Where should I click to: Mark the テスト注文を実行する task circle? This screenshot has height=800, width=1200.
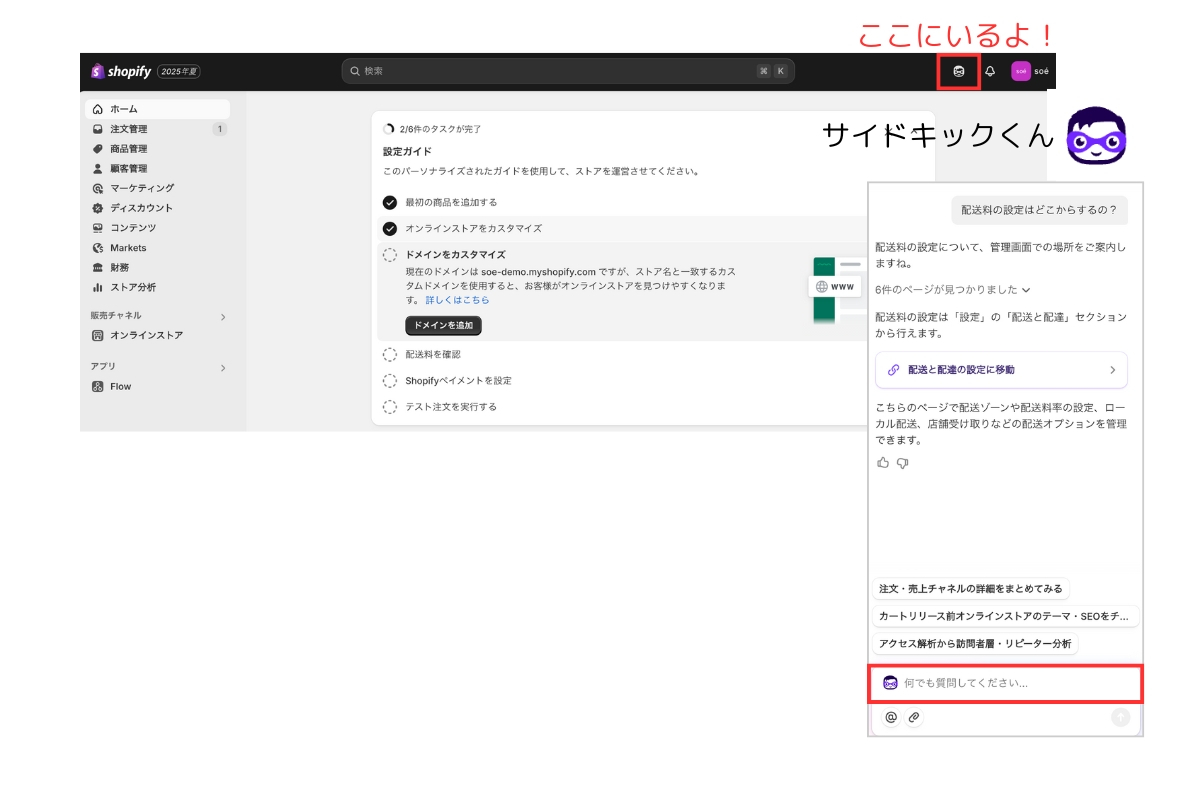pyautogui.click(x=390, y=407)
